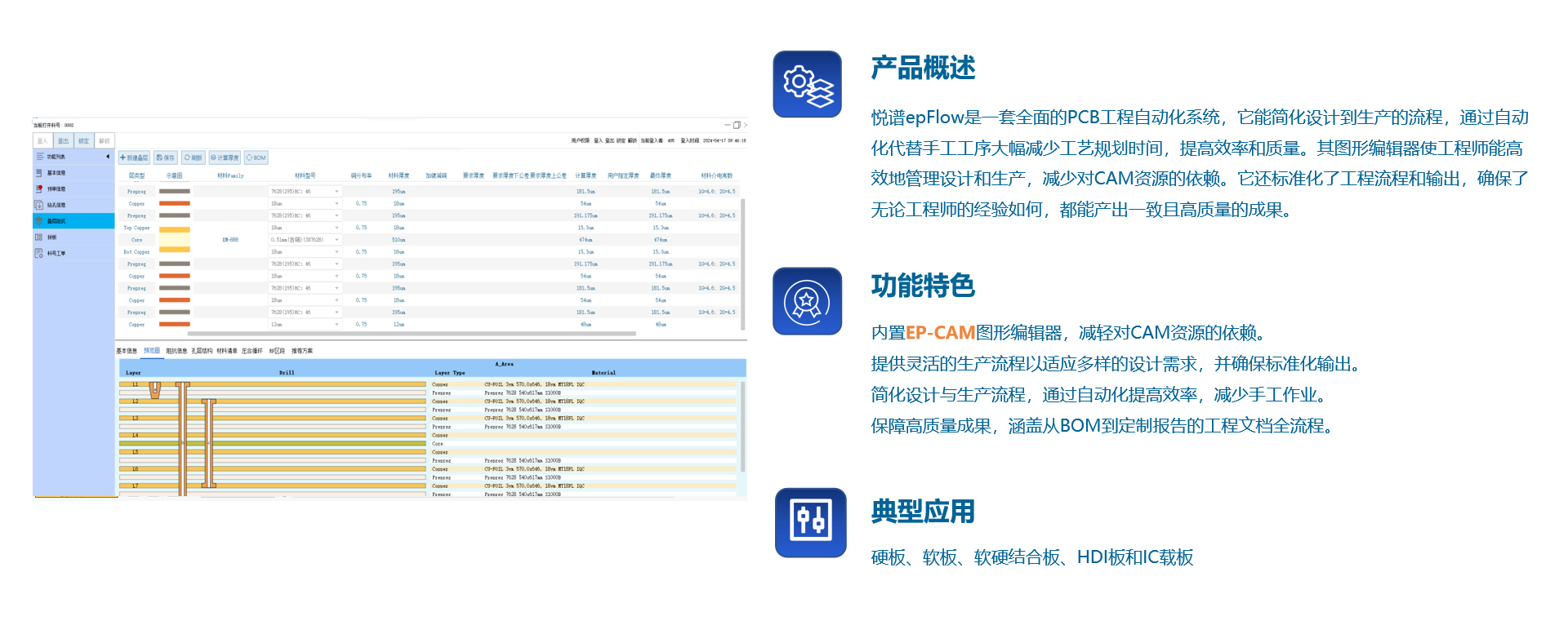Viewport: 1568px width, 621px height.
Task: Switch to the 孔层结构 tab
Action: pos(202,351)
